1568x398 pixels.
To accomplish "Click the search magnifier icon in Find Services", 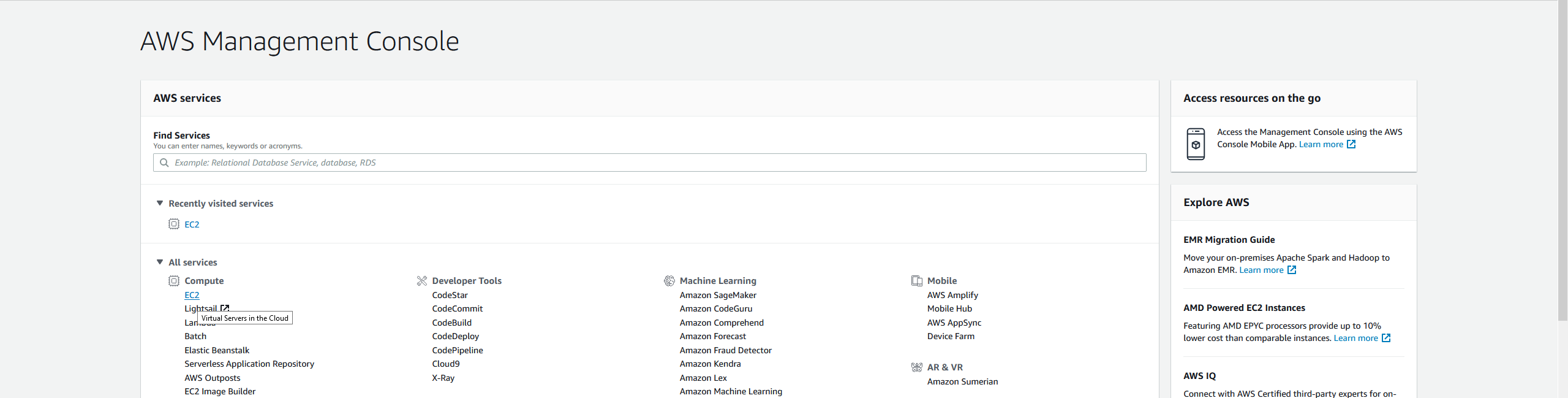I will pyautogui.click(x=164, y=163).
